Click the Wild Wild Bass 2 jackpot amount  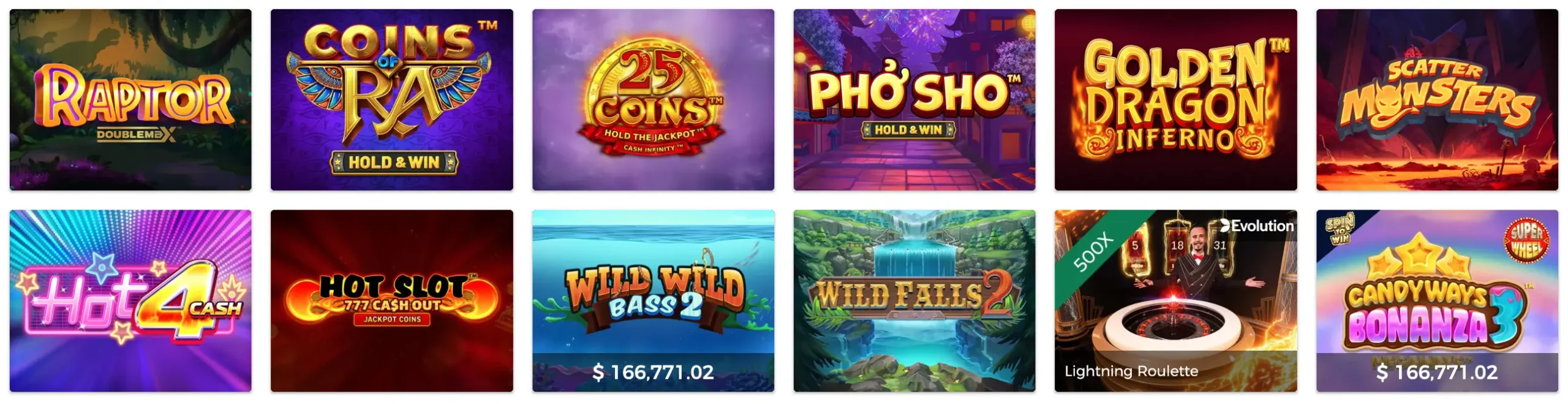653,372
